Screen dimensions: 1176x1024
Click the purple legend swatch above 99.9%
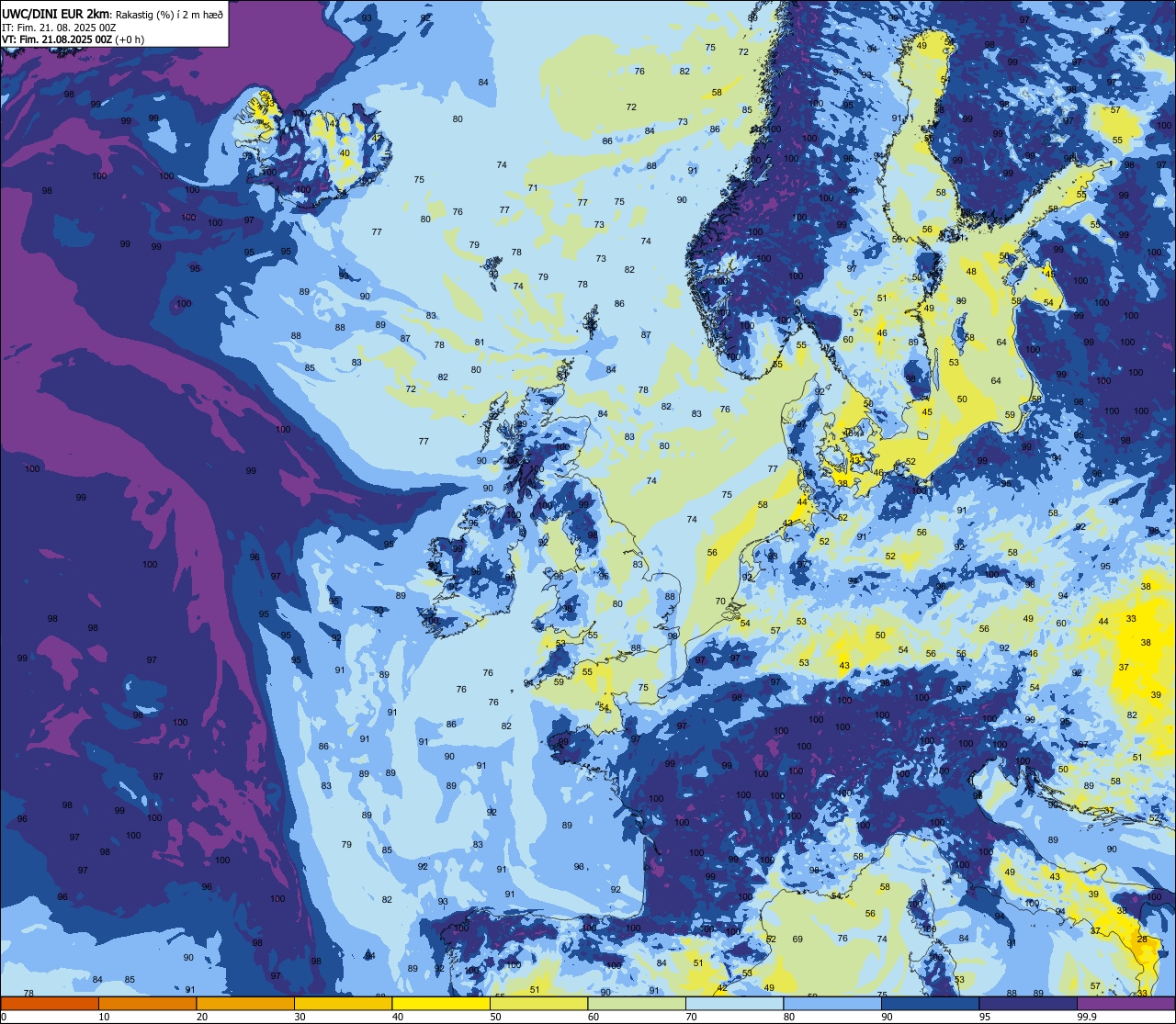click(x=1125, y=1003)
